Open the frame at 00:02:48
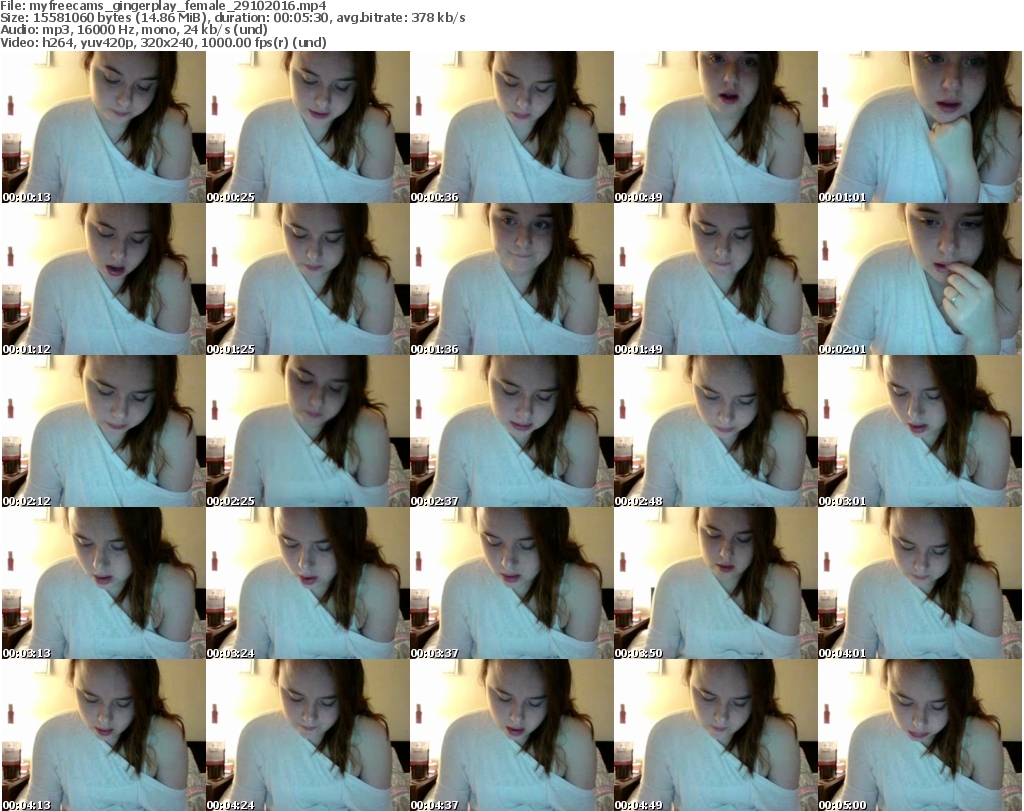 (716, 432)
